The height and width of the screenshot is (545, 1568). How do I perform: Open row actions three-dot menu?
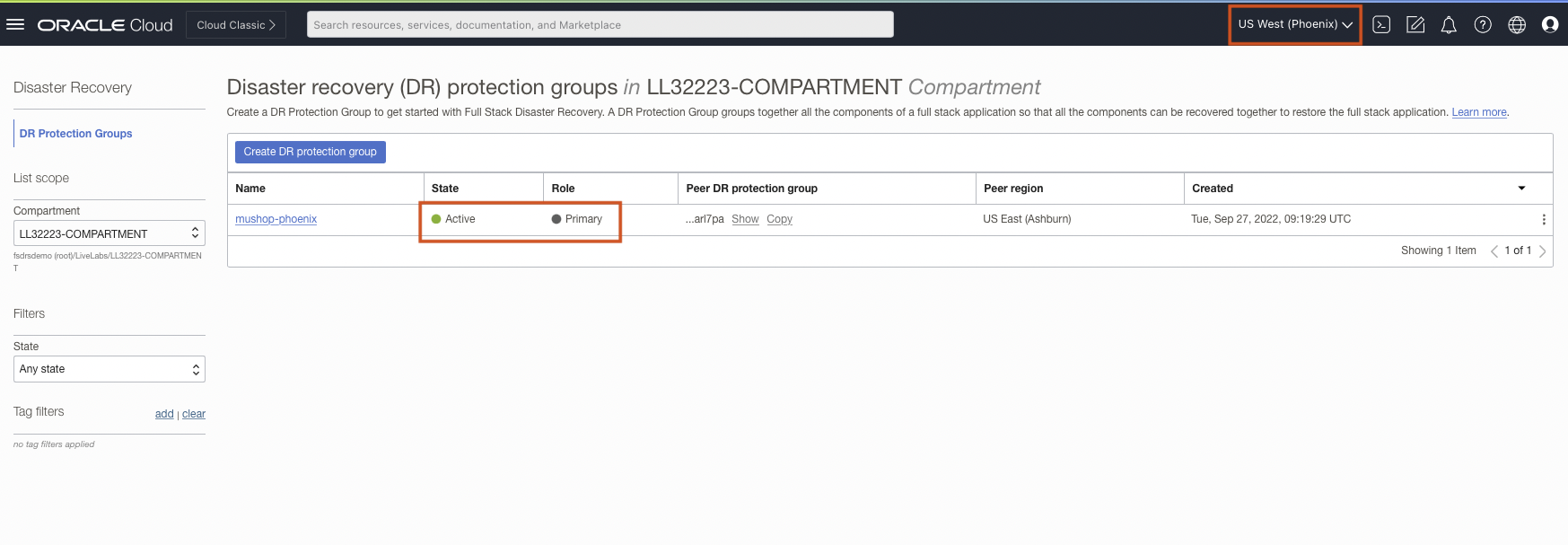[x=1543, y=220]
